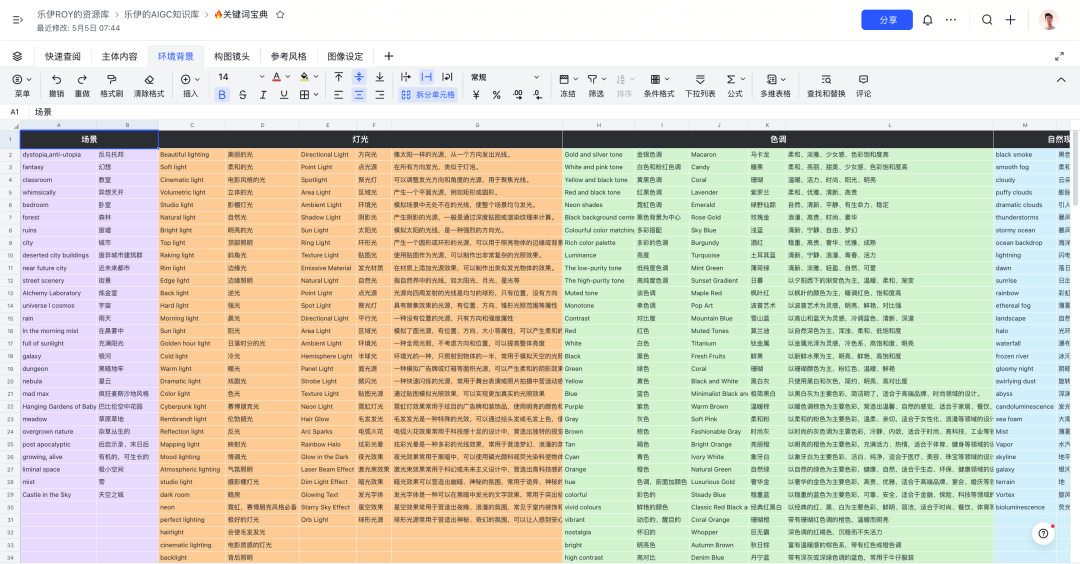Click the plus icon beside search
Image resolution: width=1080 pixels, height=564 pixels.
coord(1010,20)
